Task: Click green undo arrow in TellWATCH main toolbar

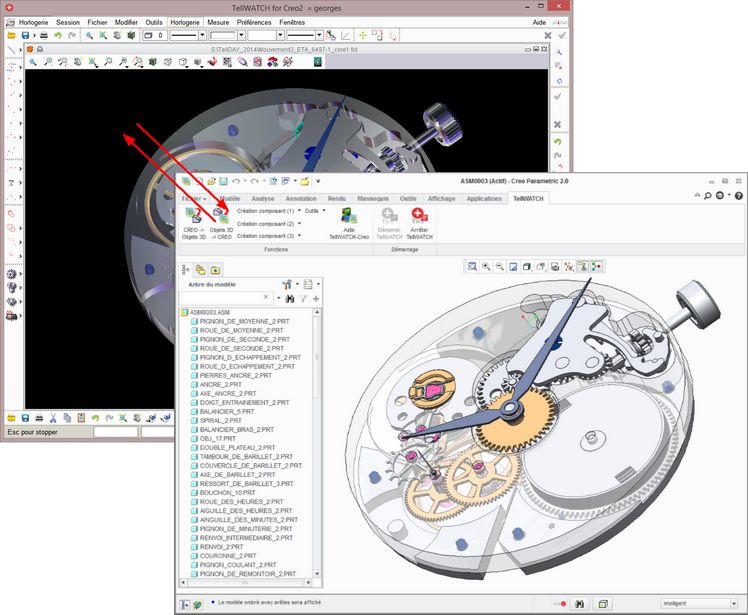Action: pyautogui.click(x=58, y=35)
